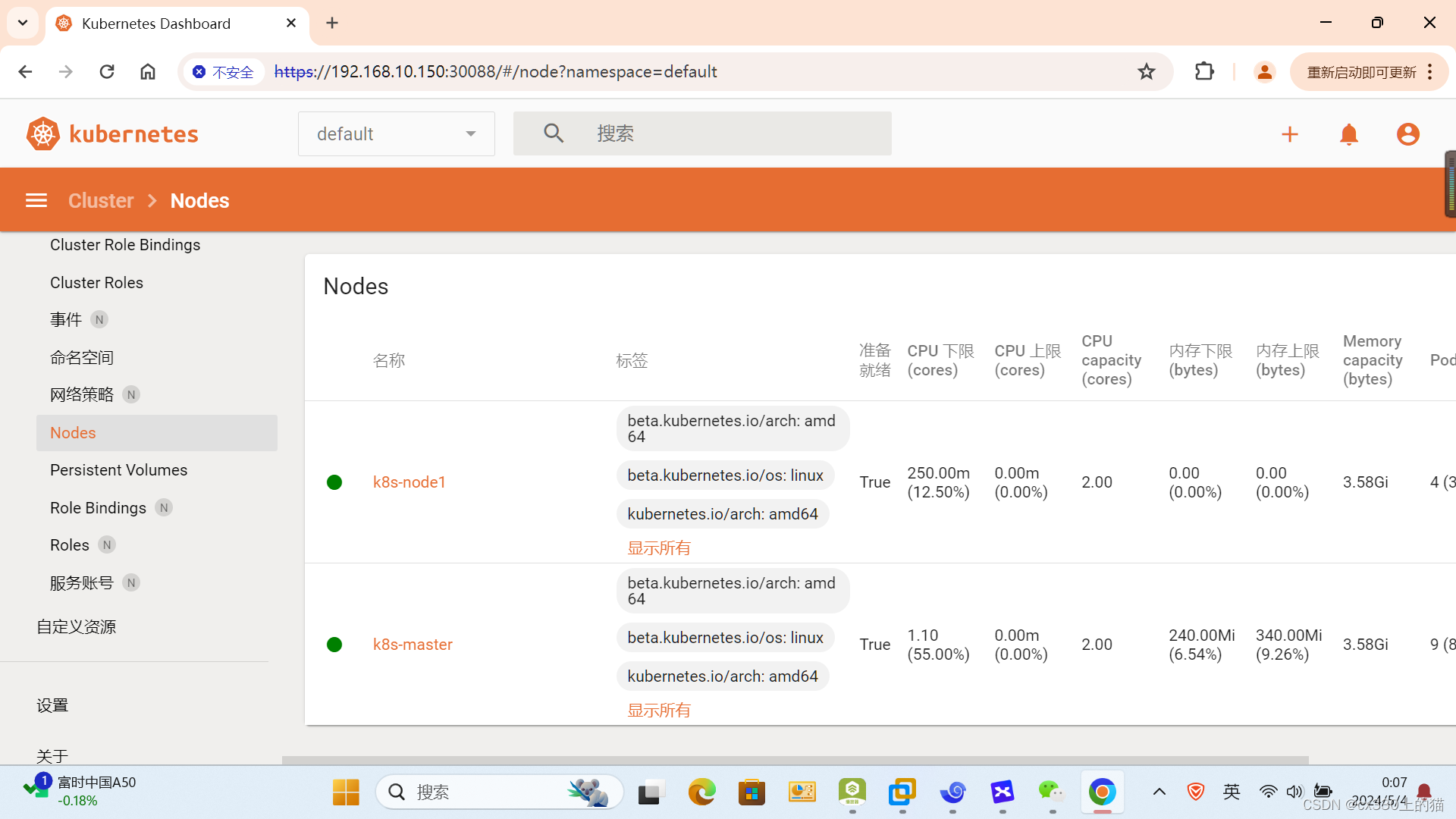Click the Memory capacity (bytes) column header
The image size is (1456, 819).
1373,360
